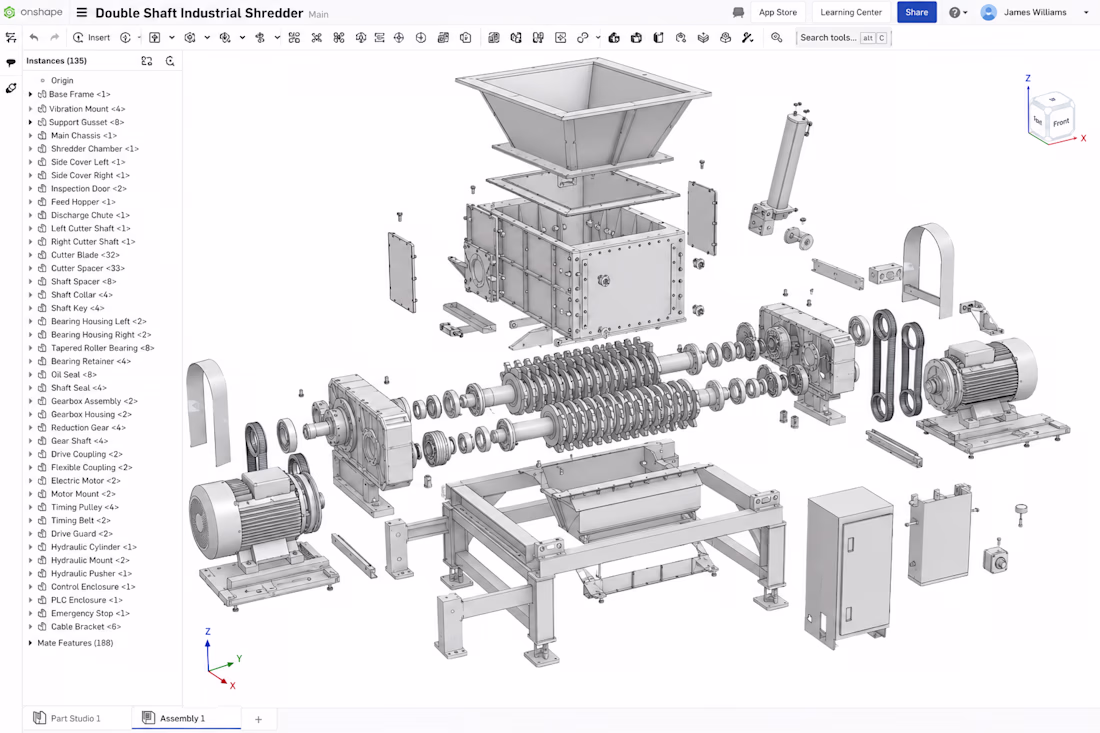Click the Main branch label
This screenshot has height=733, width=1100.
(x=318, y=14)
